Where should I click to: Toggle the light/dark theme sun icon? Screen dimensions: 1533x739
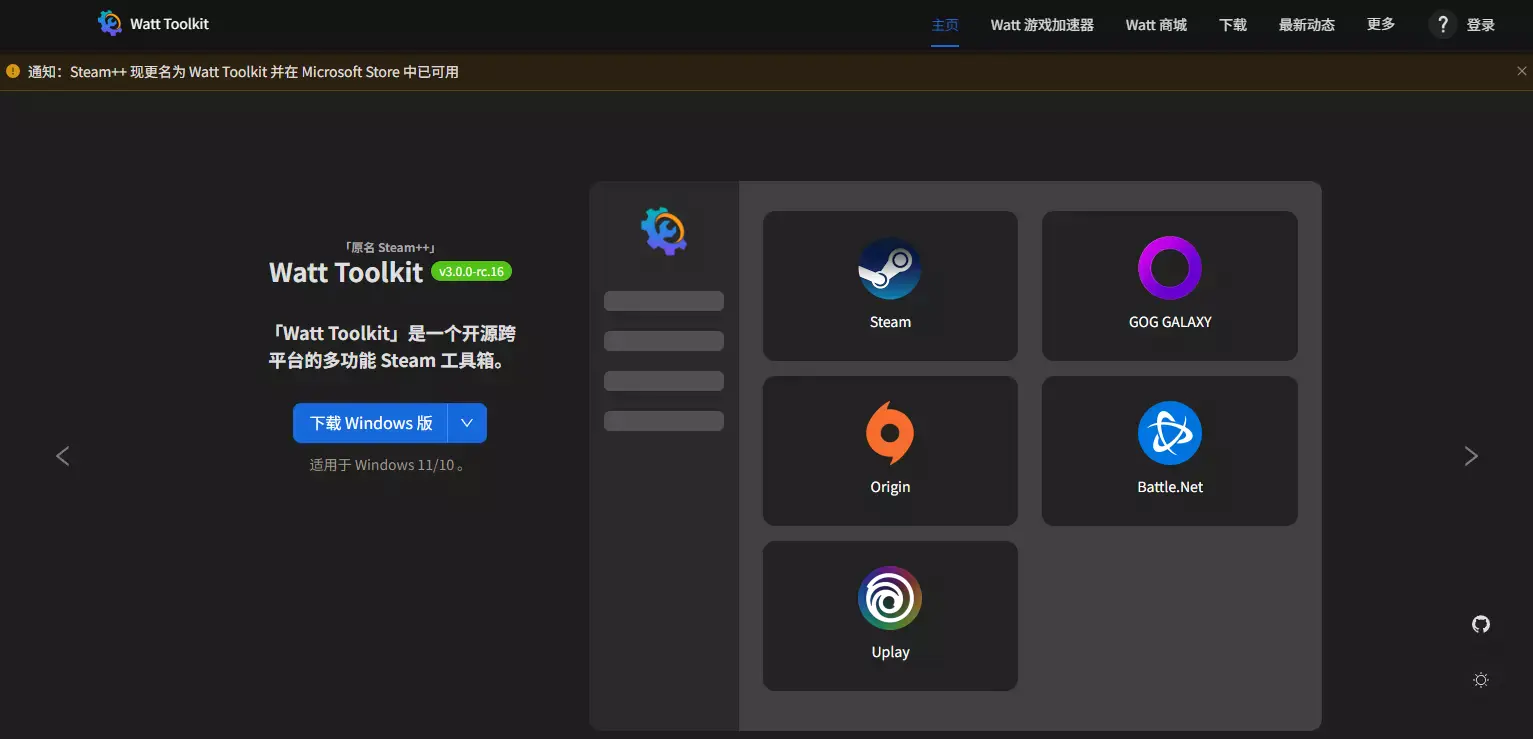pyautogui.click(x=1480, y=679)
